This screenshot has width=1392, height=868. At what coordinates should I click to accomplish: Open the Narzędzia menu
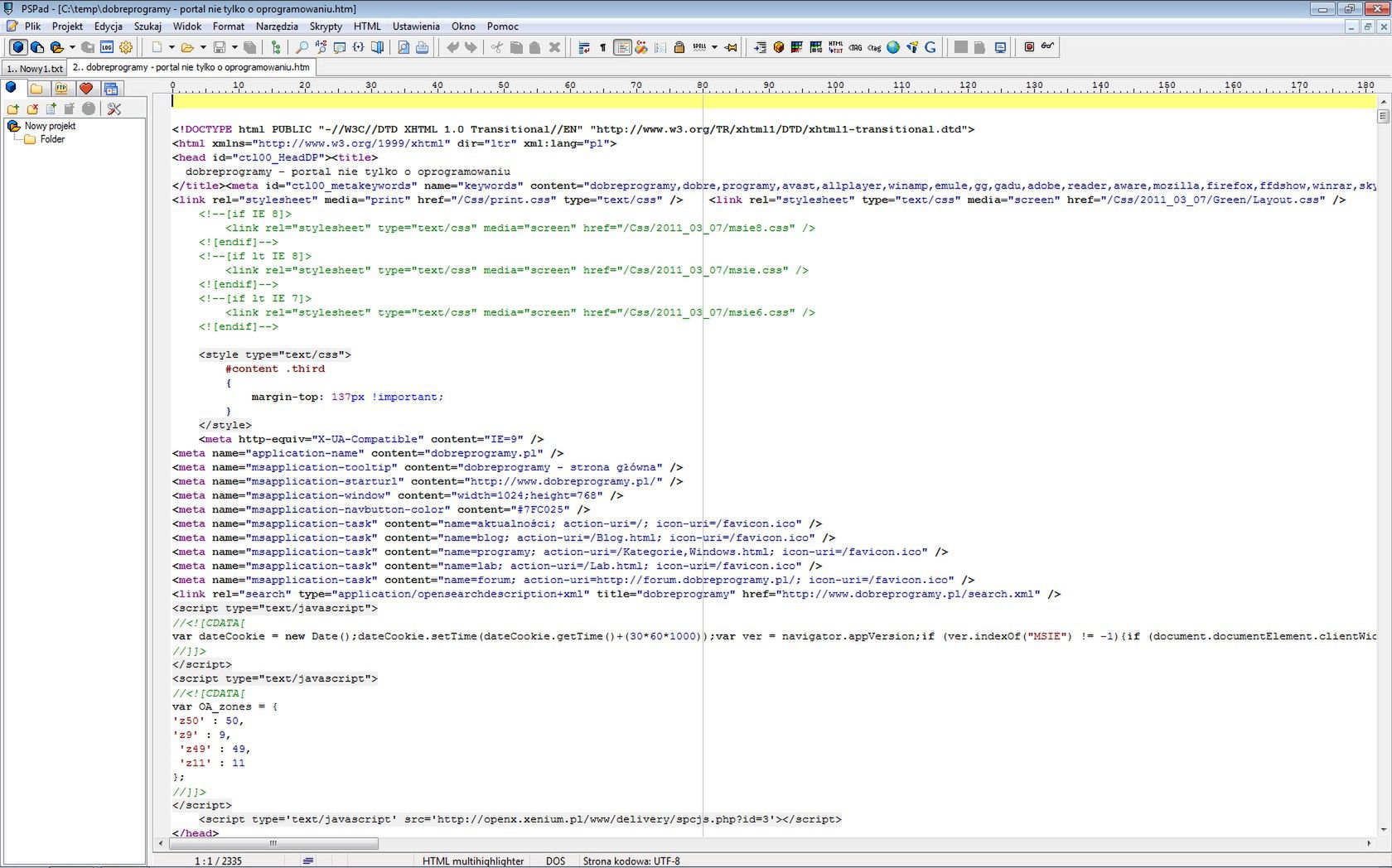[277, 27]
